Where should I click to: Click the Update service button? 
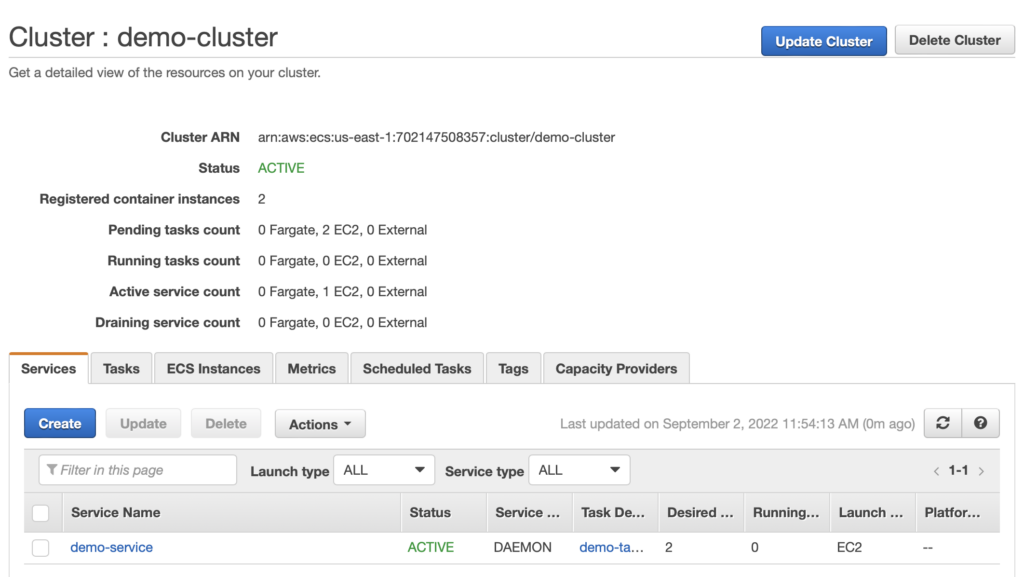[x=143, y=424]
